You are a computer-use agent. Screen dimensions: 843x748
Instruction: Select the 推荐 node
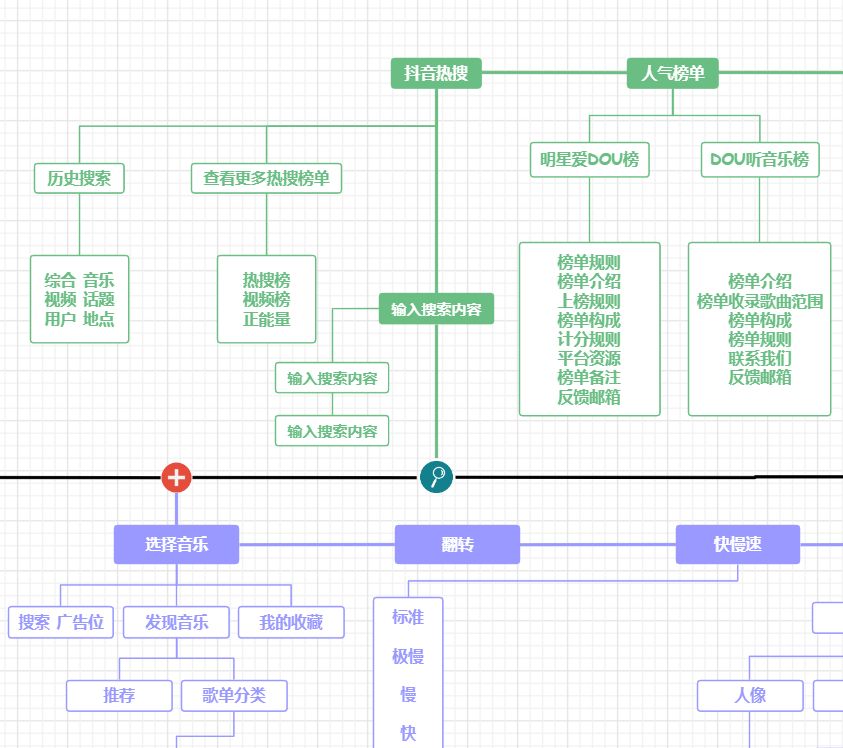(119, 695)
